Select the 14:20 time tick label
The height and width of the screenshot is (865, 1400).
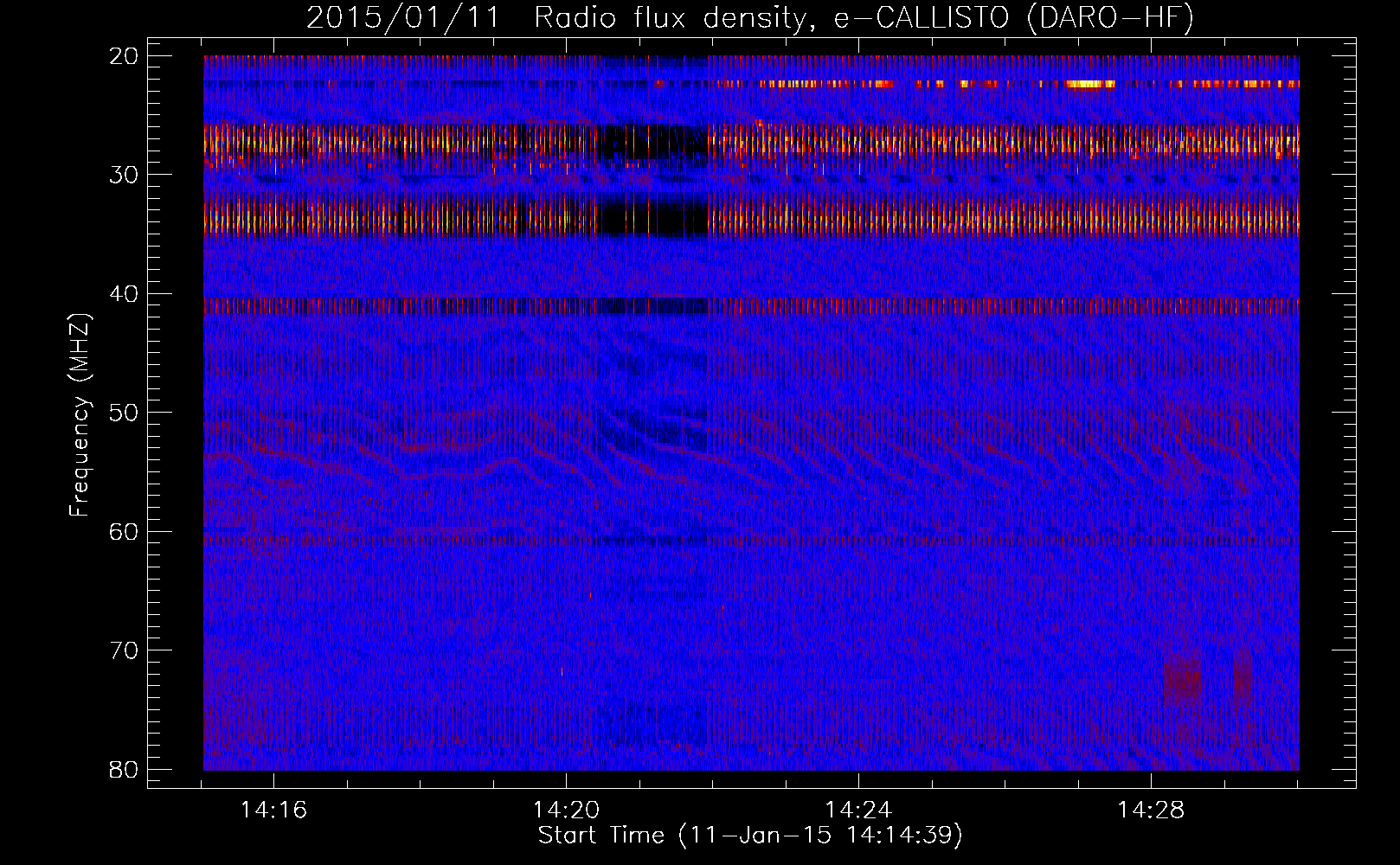(x=566, y=811)
